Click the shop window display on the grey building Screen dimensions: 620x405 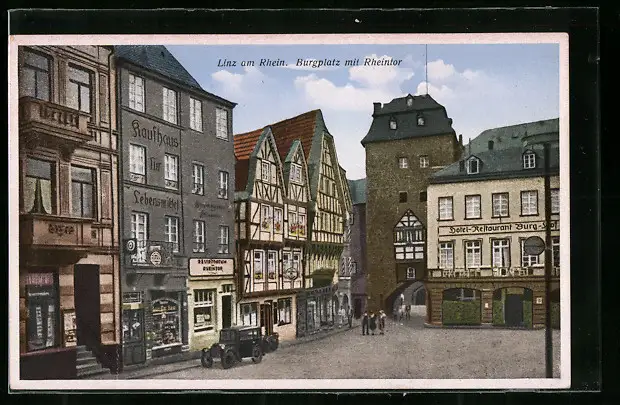point(164,322)
